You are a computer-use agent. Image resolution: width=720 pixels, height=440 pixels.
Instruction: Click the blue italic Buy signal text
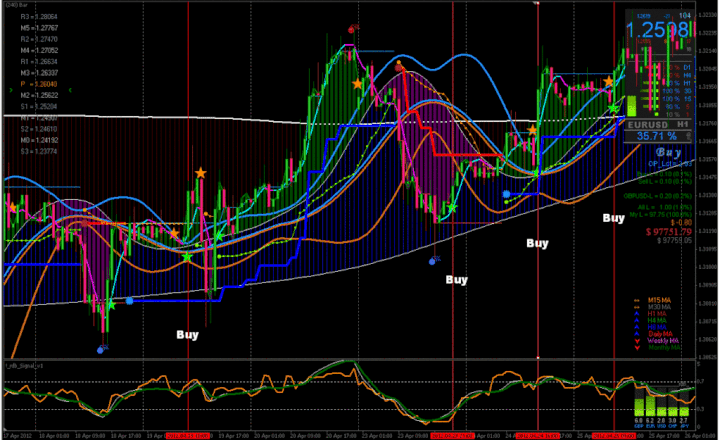pyautogui.click(x=668, y=152)
